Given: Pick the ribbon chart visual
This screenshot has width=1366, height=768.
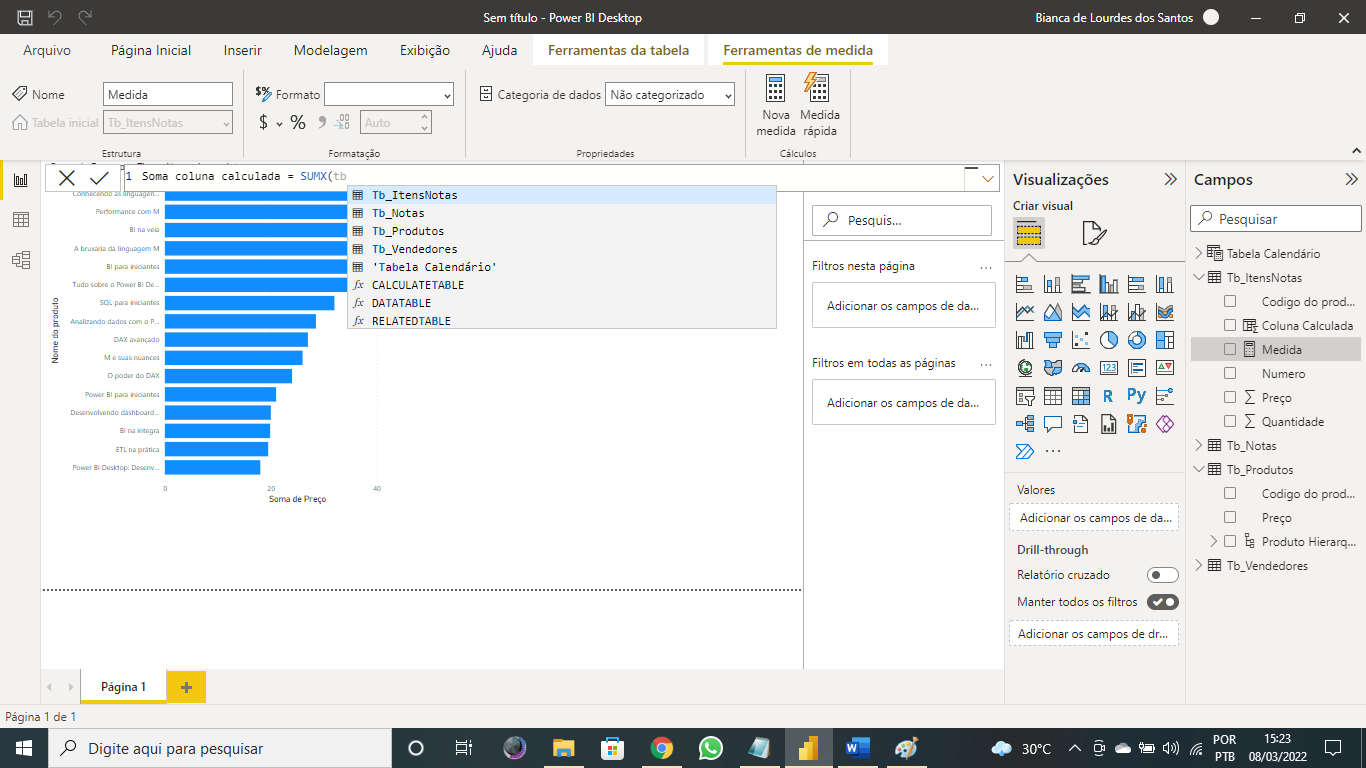Looking at the screenshot, I should [x=1165, y=312].
